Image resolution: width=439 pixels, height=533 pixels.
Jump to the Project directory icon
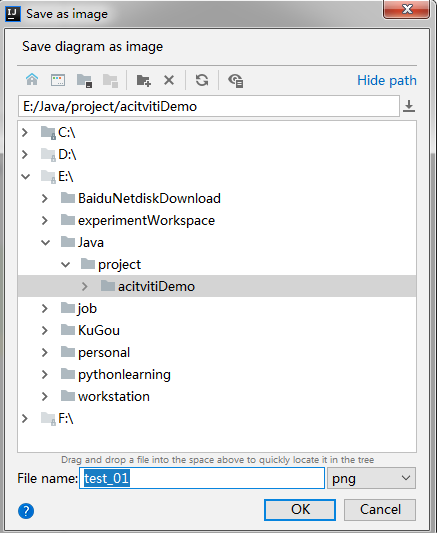tap(84, 81)
